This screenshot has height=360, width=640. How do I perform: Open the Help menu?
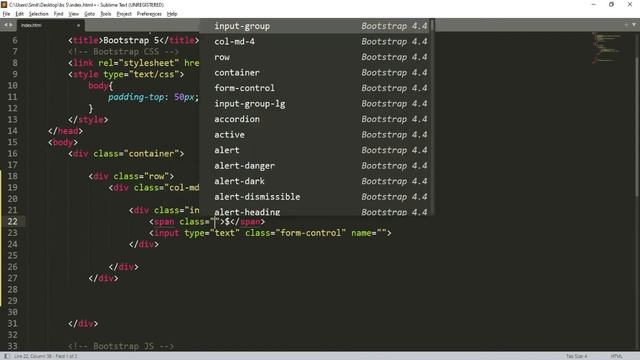pos(172,14)
